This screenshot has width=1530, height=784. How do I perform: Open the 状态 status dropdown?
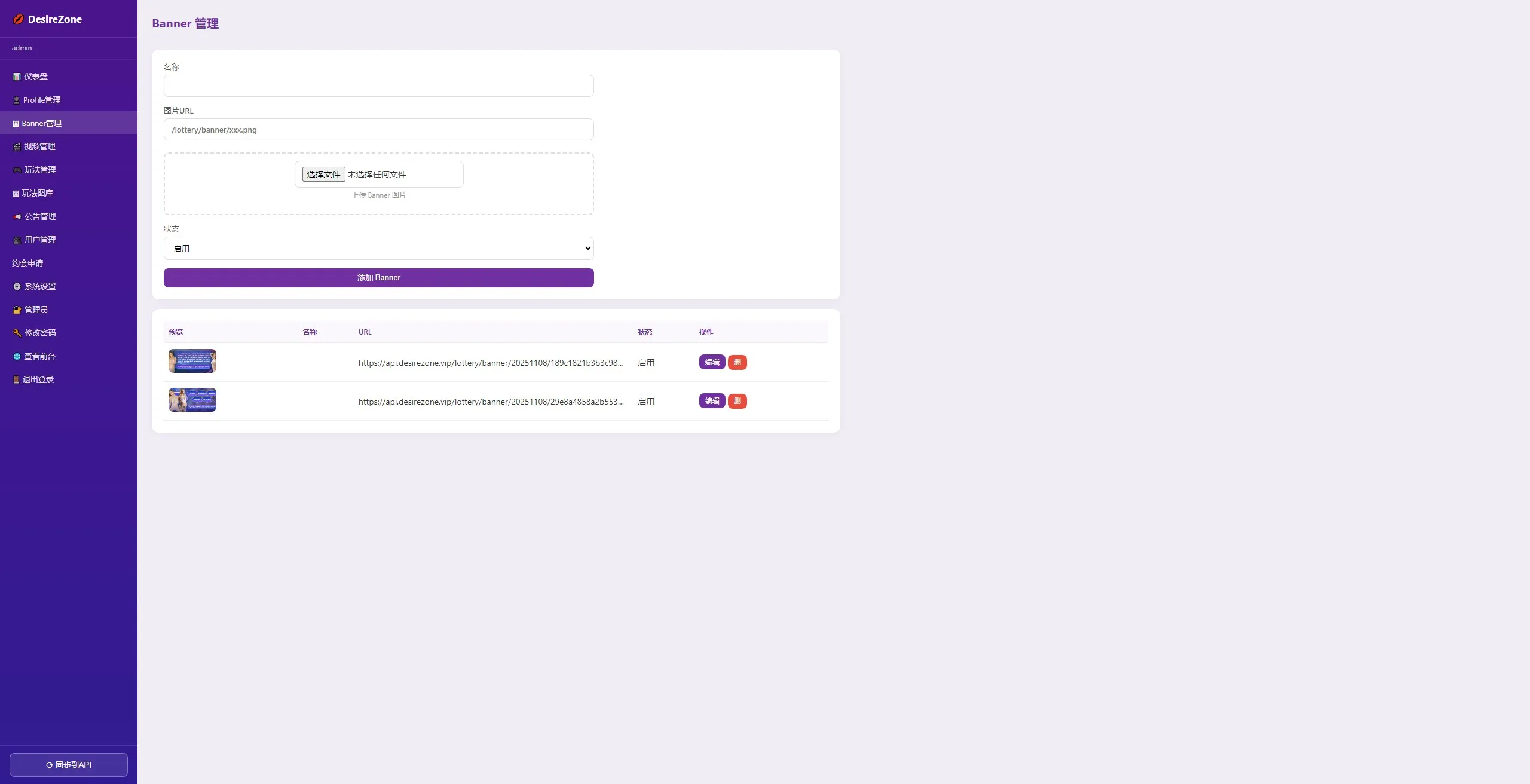pyautogui.click(x=378, y=248)
